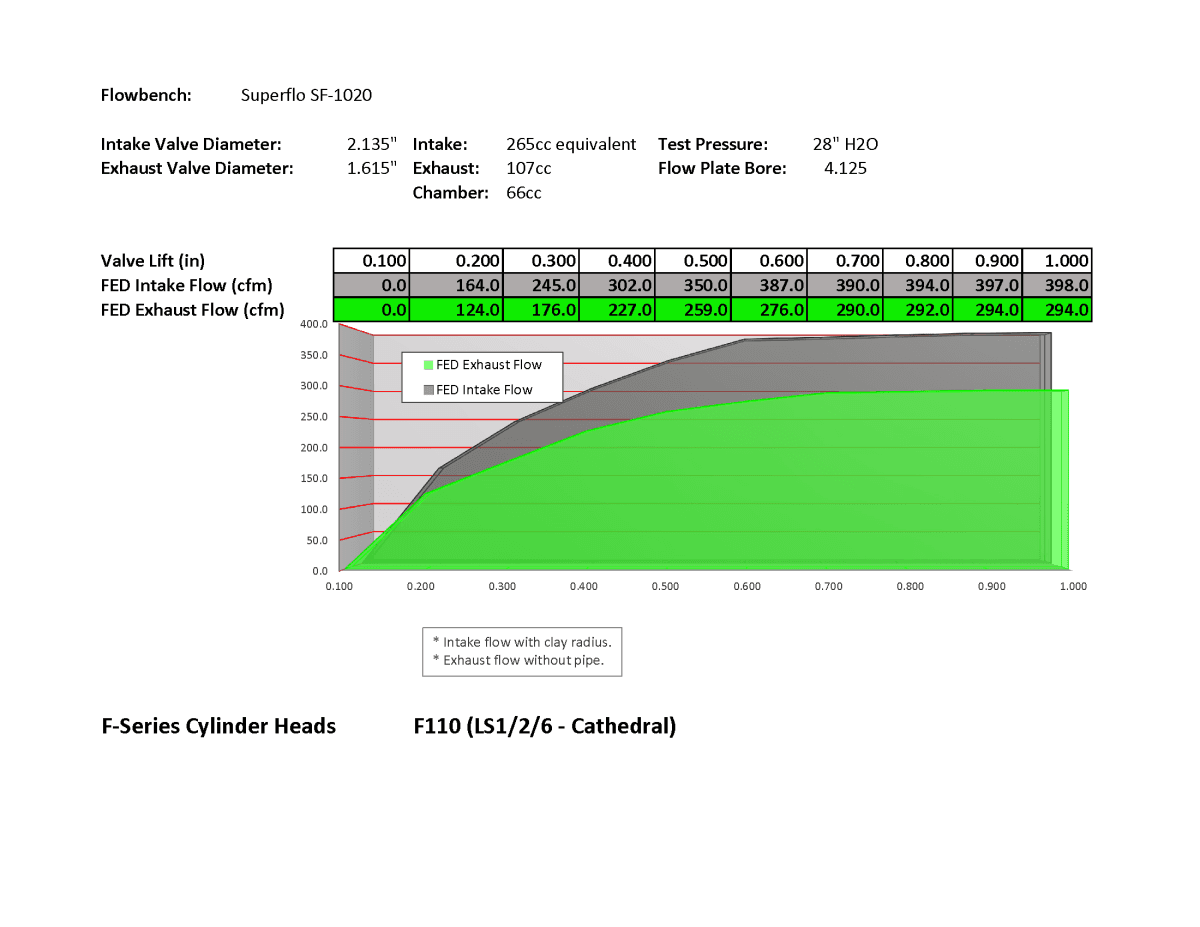Click the 1.000 valve lift table header cell

click(1058, 260)
